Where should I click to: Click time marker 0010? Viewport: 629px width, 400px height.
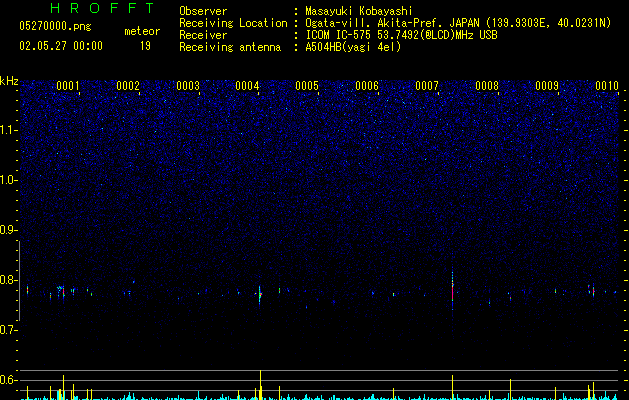click(607, 86)
